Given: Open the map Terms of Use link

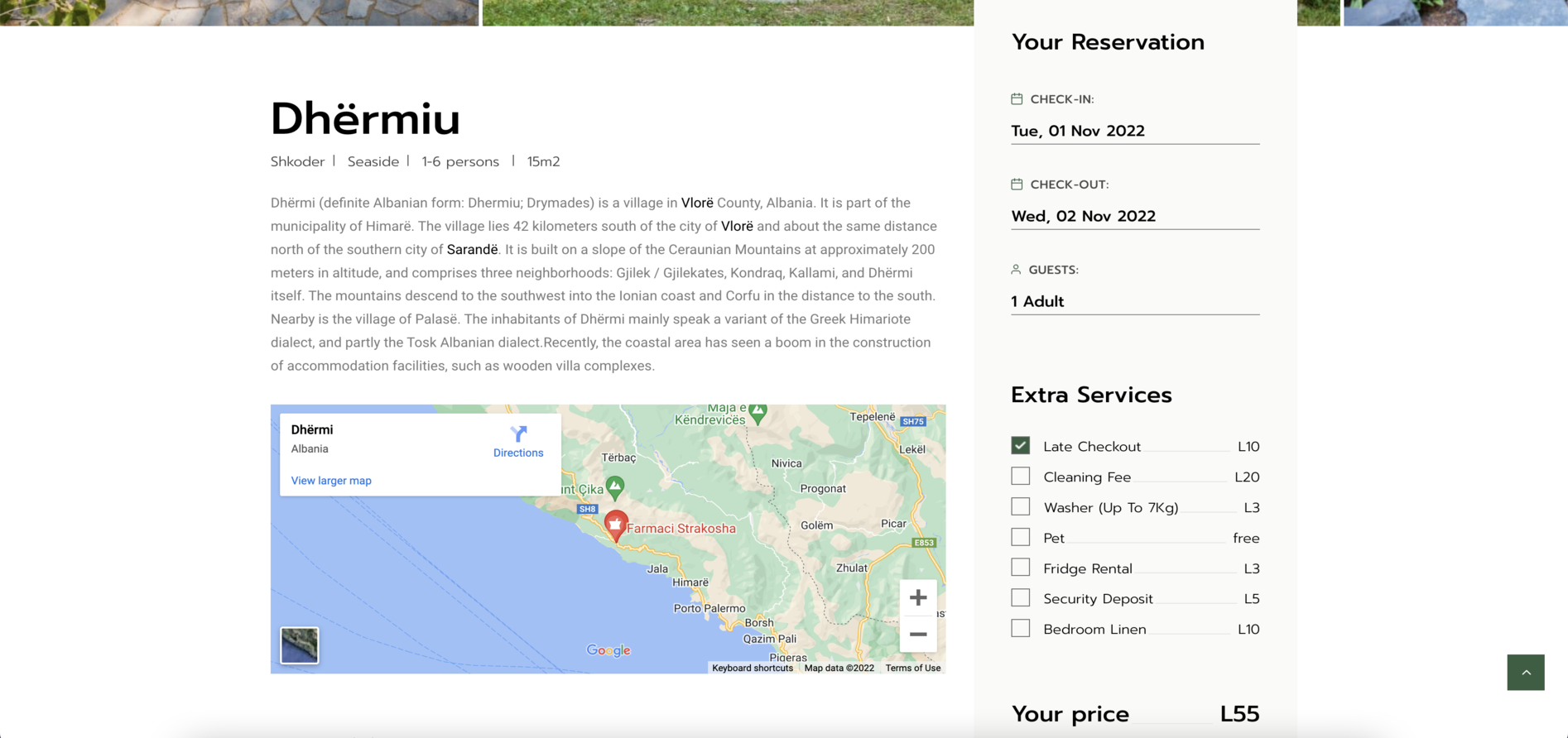Looking at the screenshot, I should click(912, 668).
